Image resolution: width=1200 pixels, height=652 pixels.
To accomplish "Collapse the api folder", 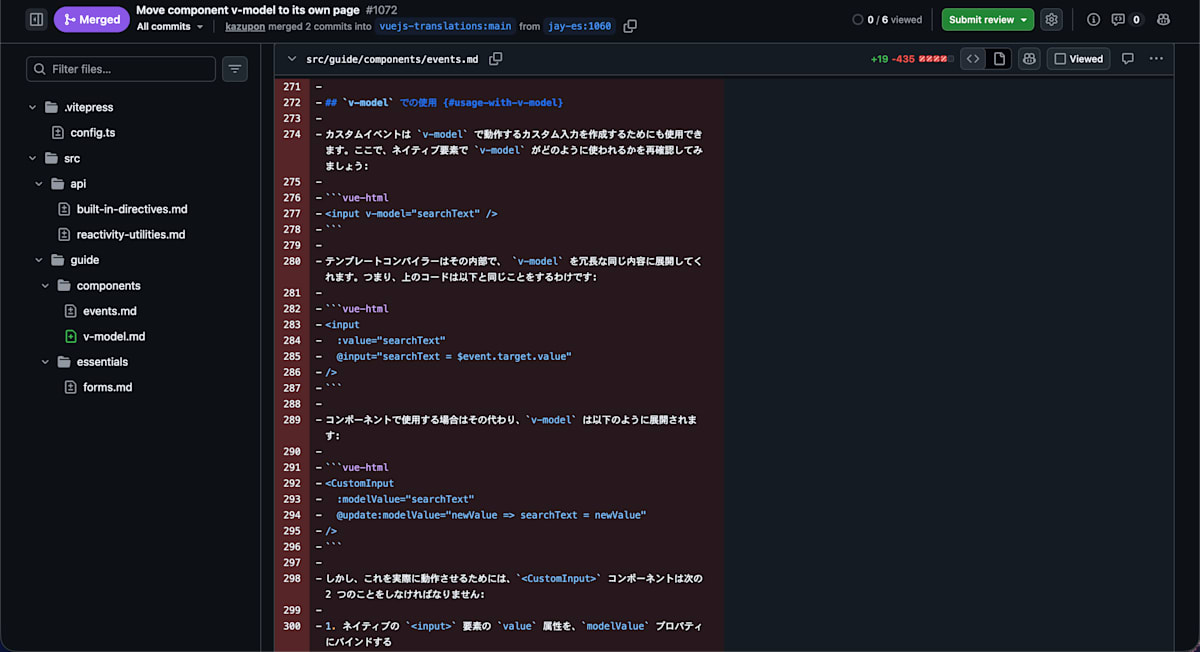I will pyautogui.click(x=39, y=184).
